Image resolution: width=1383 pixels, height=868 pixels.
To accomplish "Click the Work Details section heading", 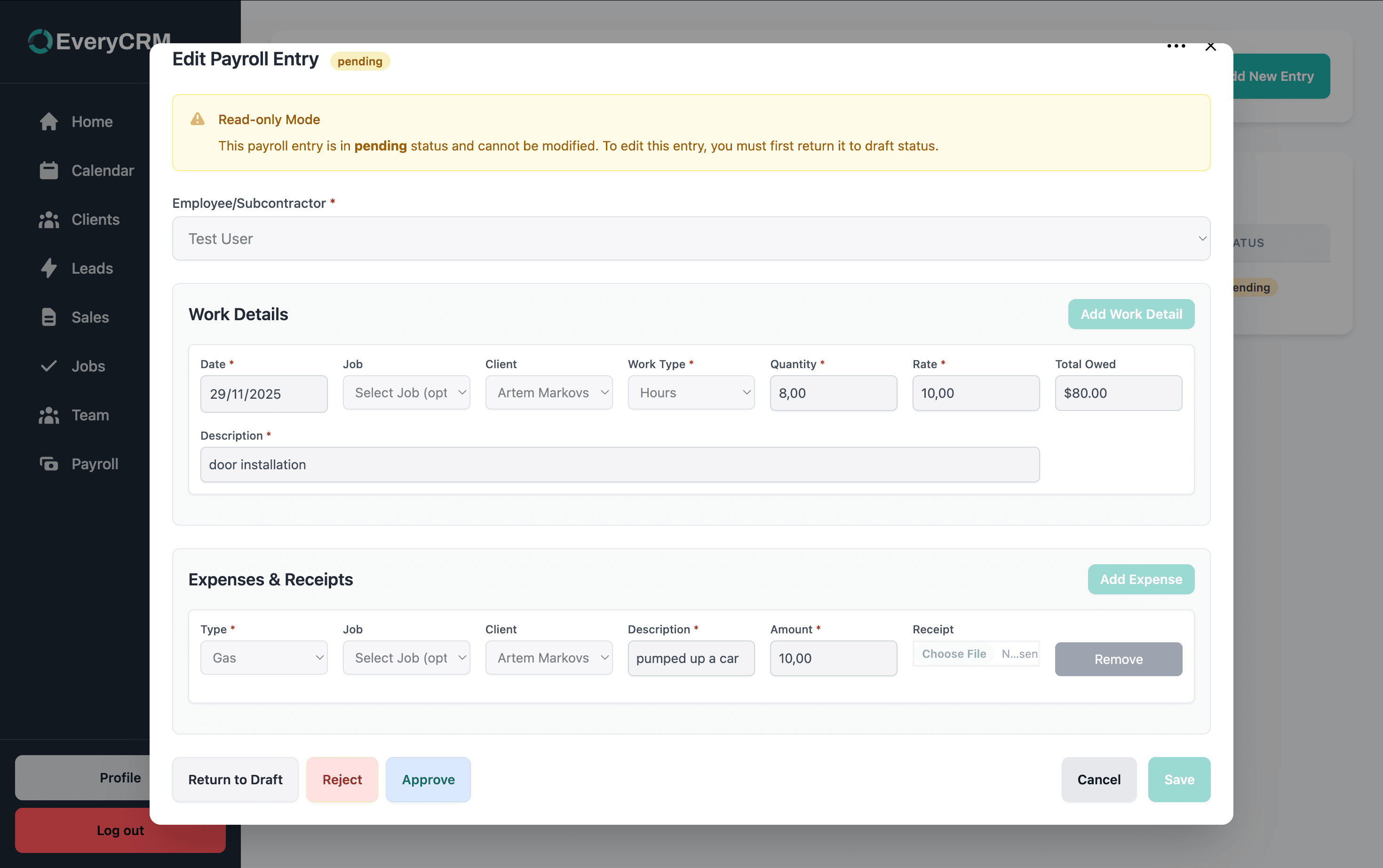I will pos(238,314).
